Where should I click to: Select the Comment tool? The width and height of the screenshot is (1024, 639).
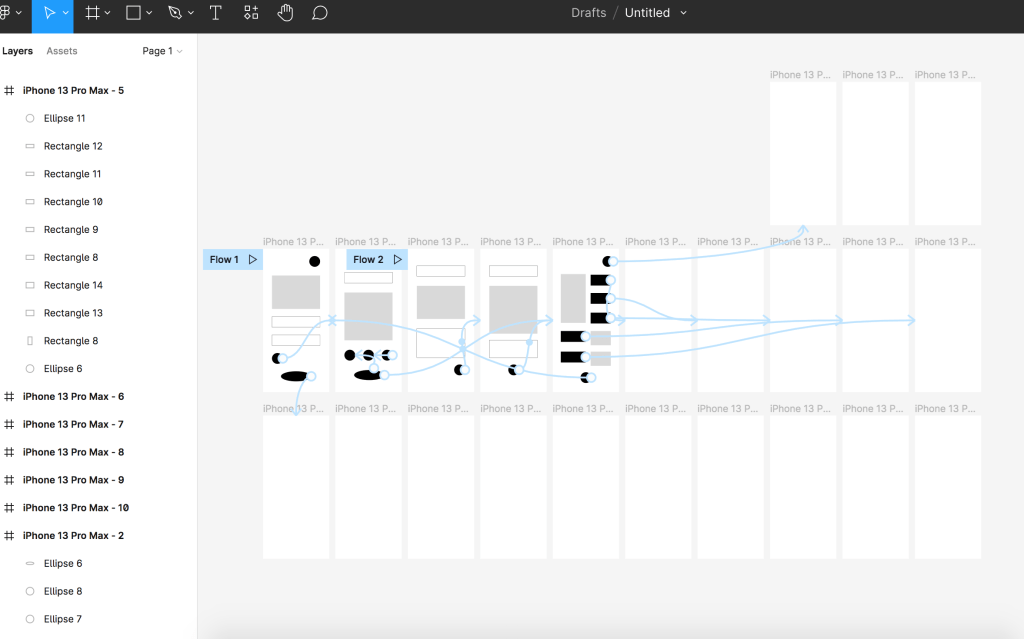(320, 13)
